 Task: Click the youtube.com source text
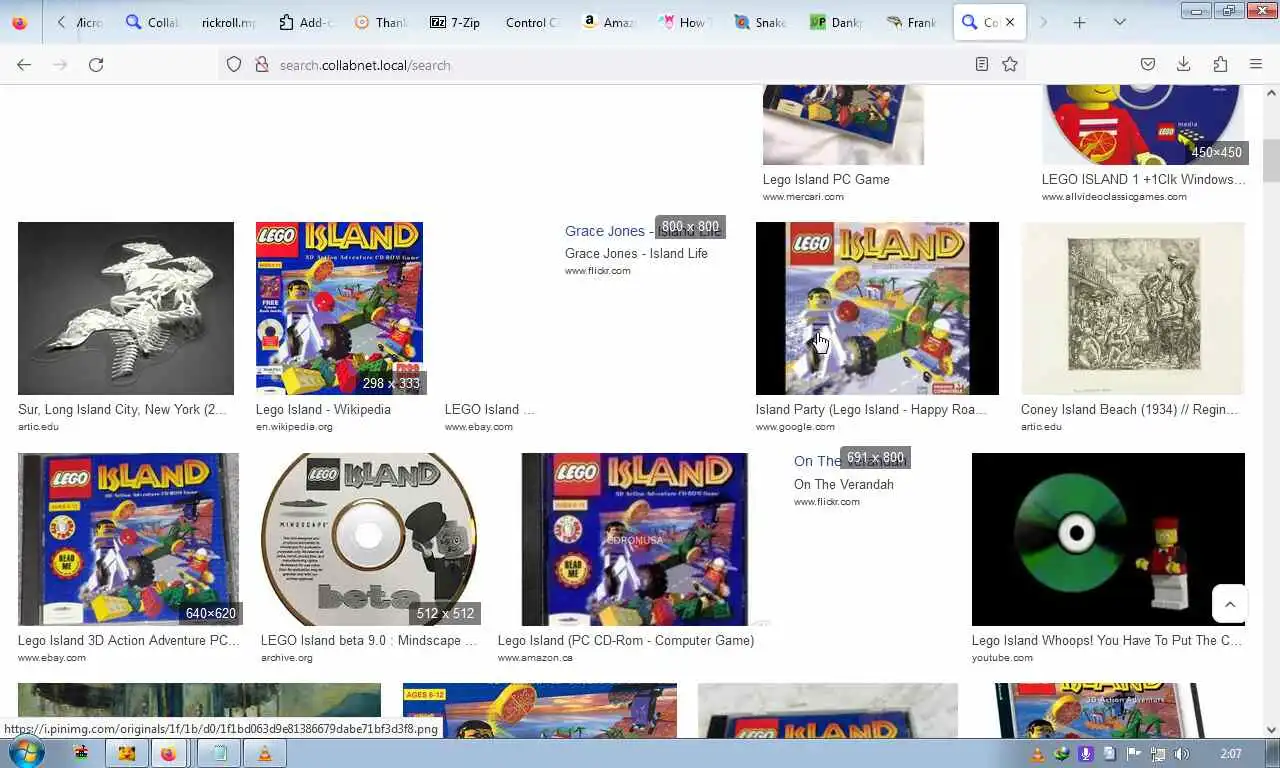[x=1002, y=658]
